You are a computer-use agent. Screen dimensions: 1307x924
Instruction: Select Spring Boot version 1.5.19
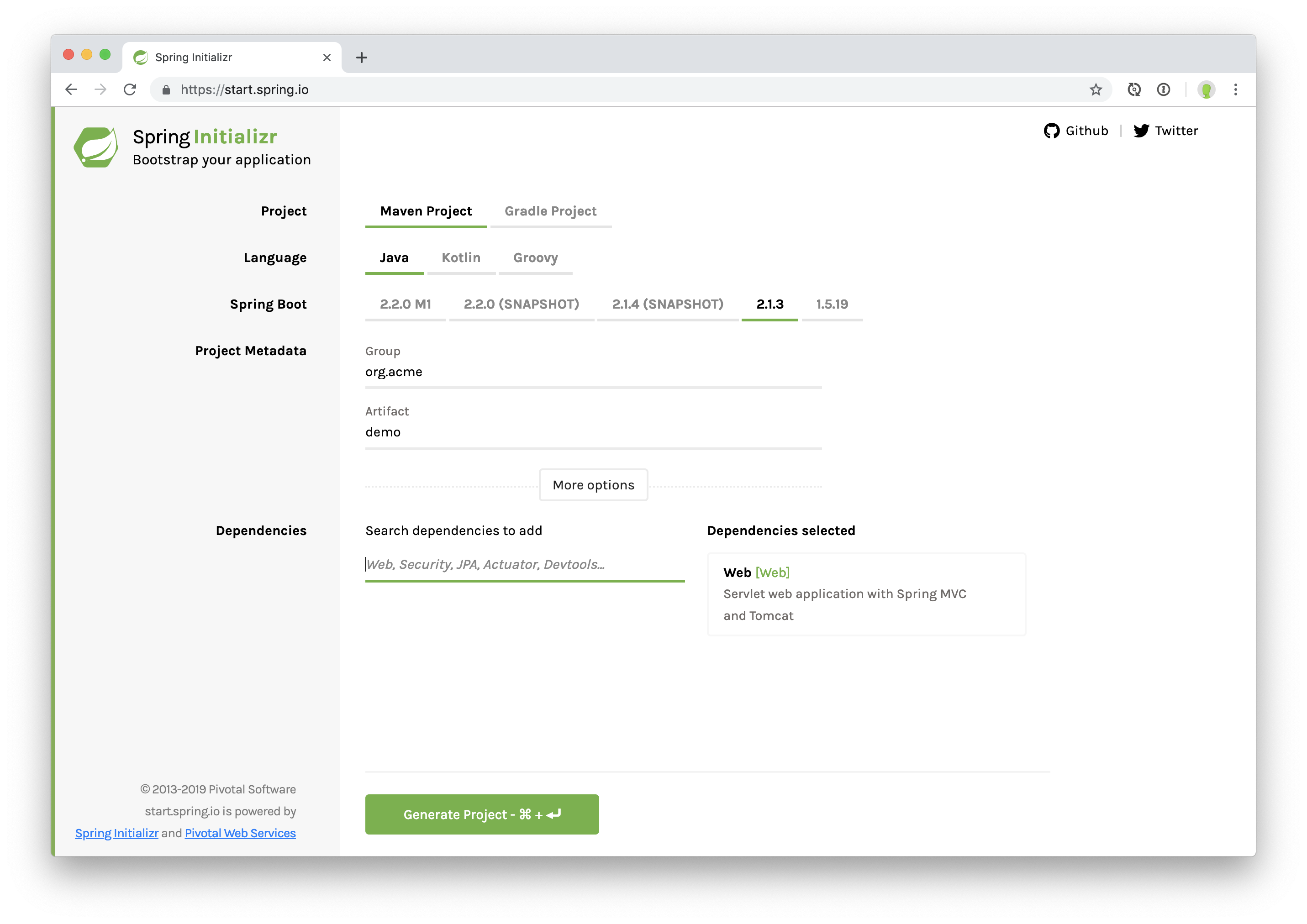pos(832,305)
